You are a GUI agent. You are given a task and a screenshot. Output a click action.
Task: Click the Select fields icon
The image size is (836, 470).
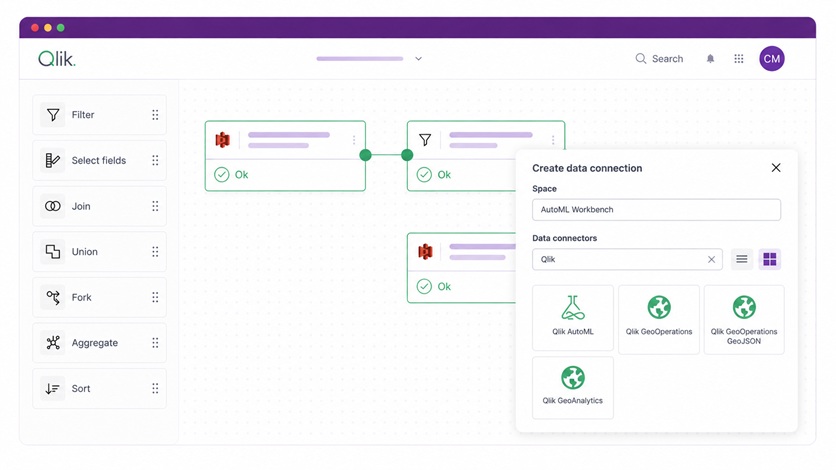pyautogui.click(x=53, y=160)
